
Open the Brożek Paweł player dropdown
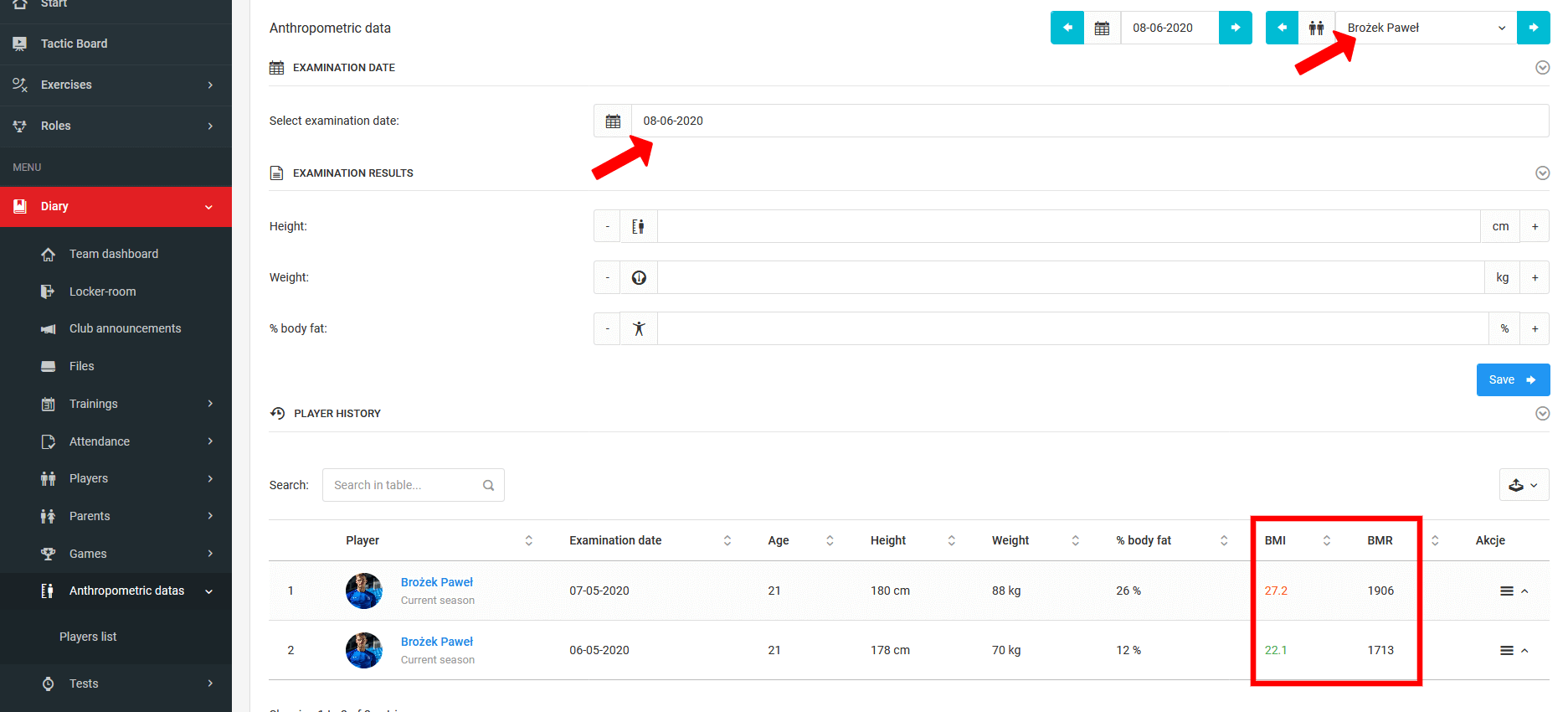[x=1425, y=28]
